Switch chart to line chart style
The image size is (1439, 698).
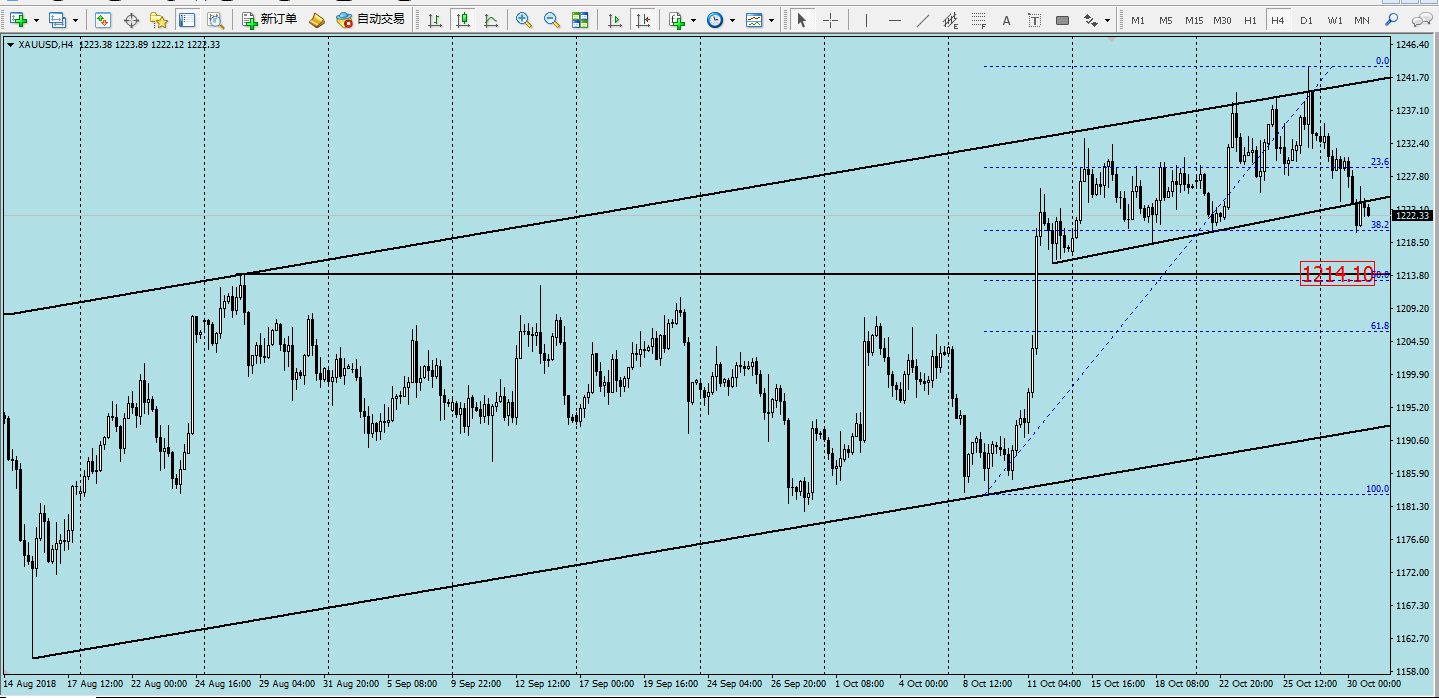coord(490,19)
